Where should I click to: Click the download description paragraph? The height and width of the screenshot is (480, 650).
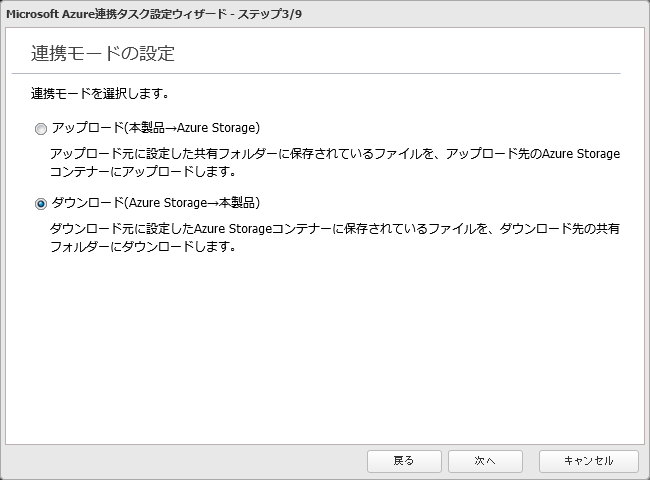pos(335,238)
